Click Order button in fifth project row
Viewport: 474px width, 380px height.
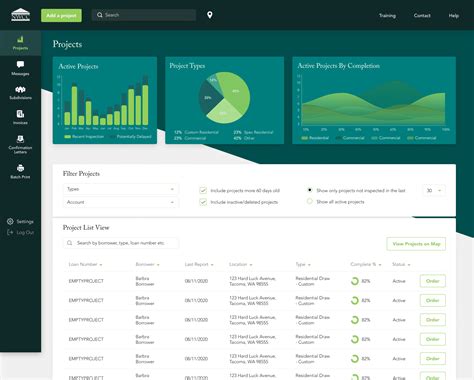click(x=433, y=358)
